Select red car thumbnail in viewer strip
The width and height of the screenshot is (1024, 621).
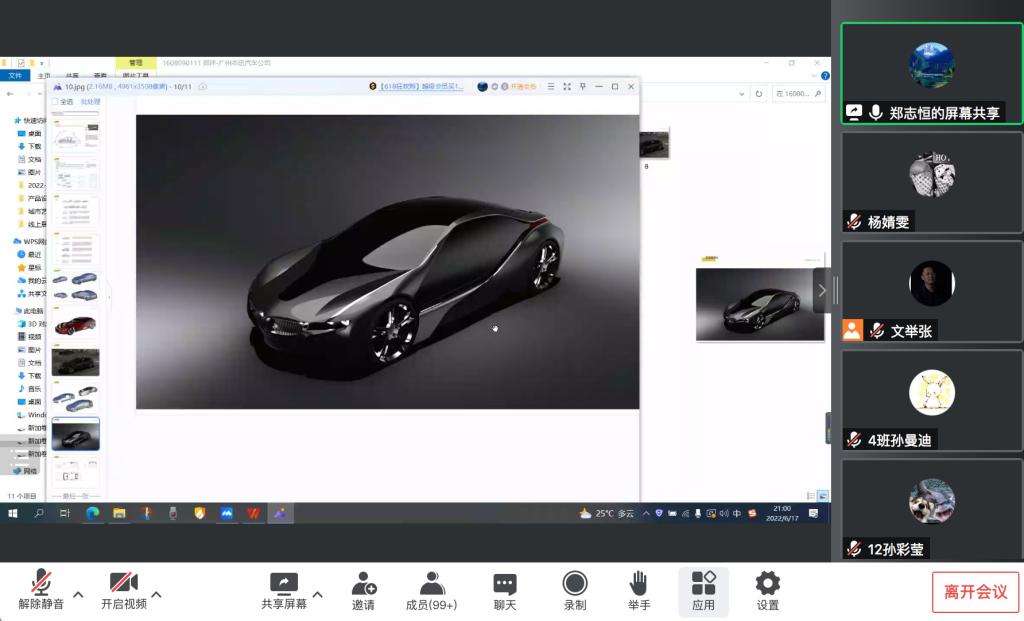click(76, 325)
